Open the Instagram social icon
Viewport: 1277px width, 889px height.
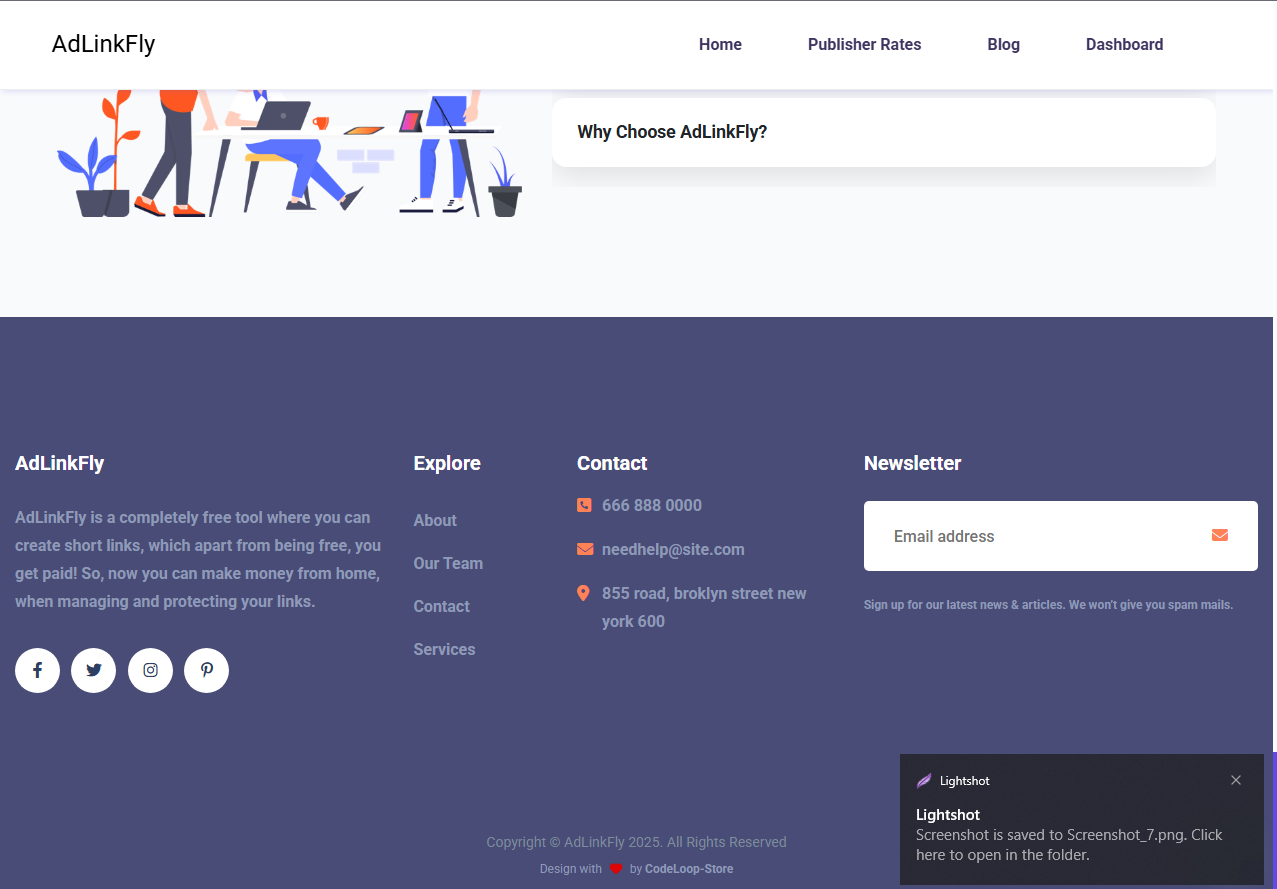(x=150, y=670)
